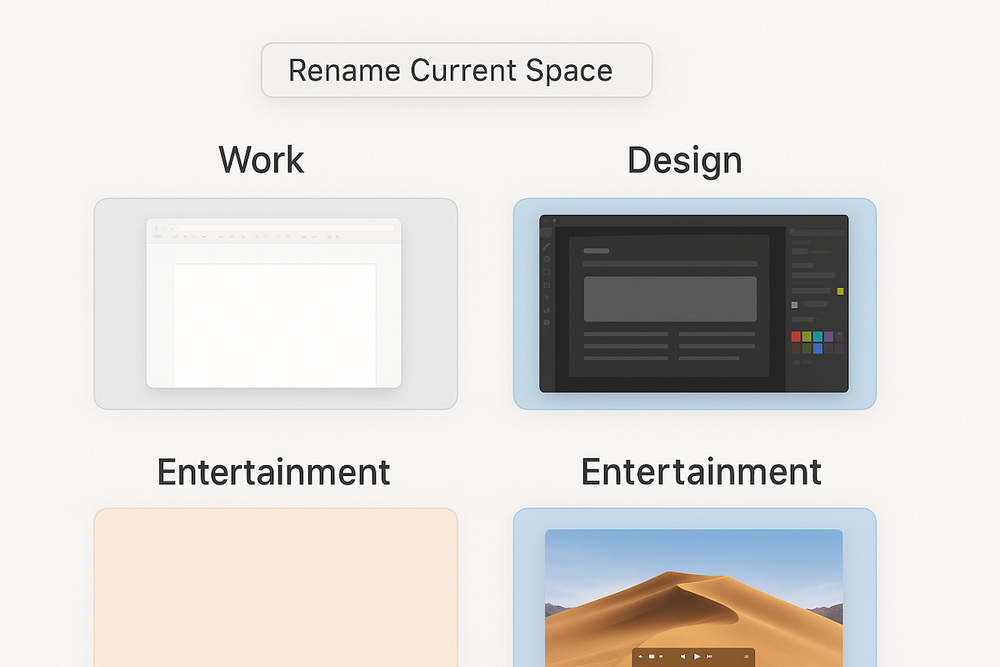1000x667 pixels.
Task: Toggle the eye visibility icon in Design toolbar
Action: (546, 258)
